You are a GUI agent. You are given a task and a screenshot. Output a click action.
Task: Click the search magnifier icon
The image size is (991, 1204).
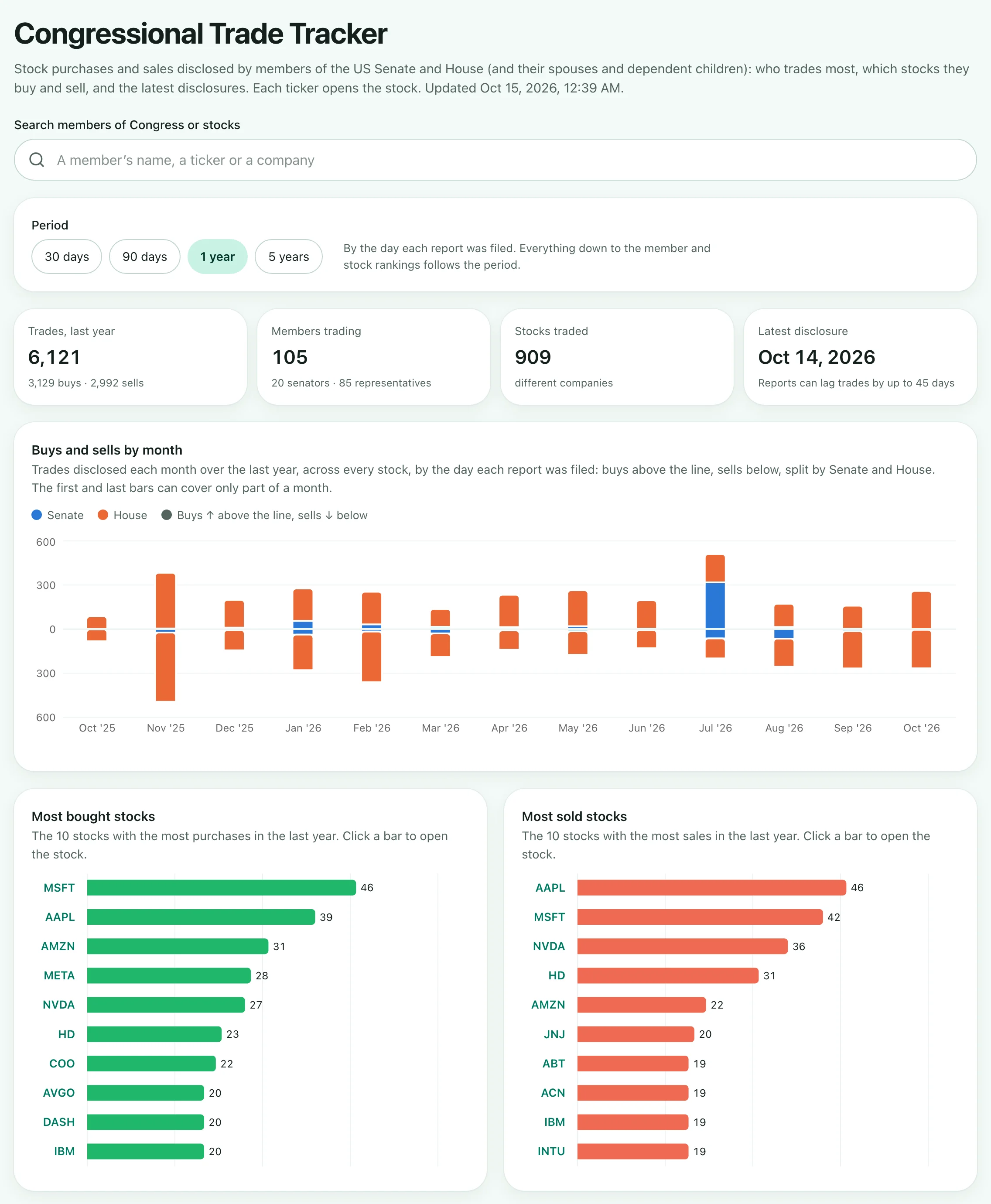37,160
